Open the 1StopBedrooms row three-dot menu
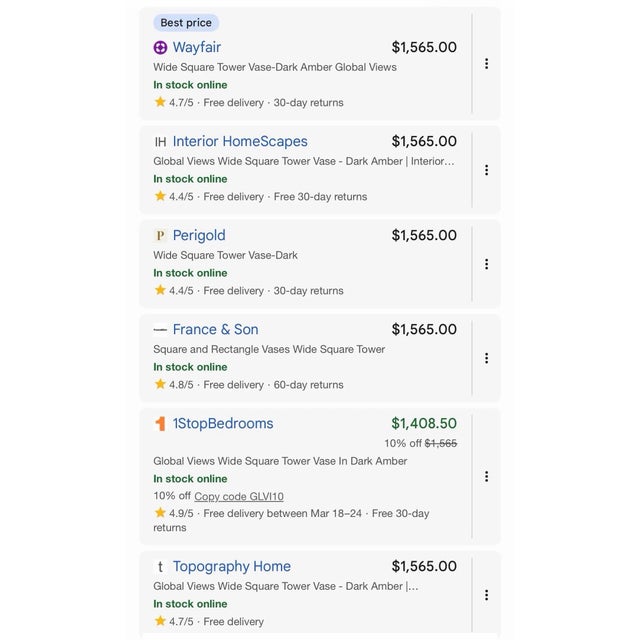 click(x=486, y=476)
